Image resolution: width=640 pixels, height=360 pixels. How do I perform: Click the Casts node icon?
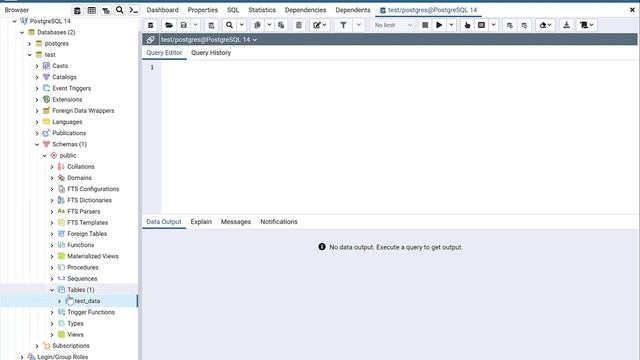tap(47, 66)
